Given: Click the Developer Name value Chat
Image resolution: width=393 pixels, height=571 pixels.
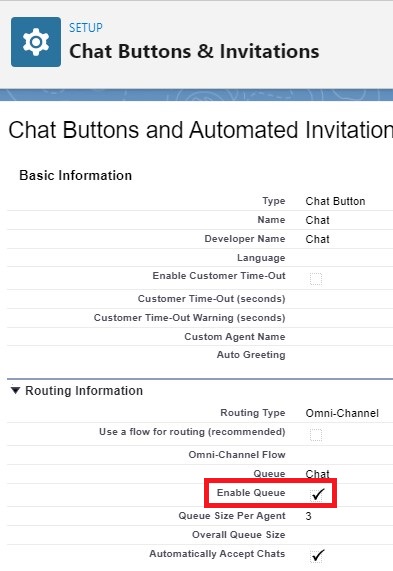Looking at the screenshot, I should point(317,239).
